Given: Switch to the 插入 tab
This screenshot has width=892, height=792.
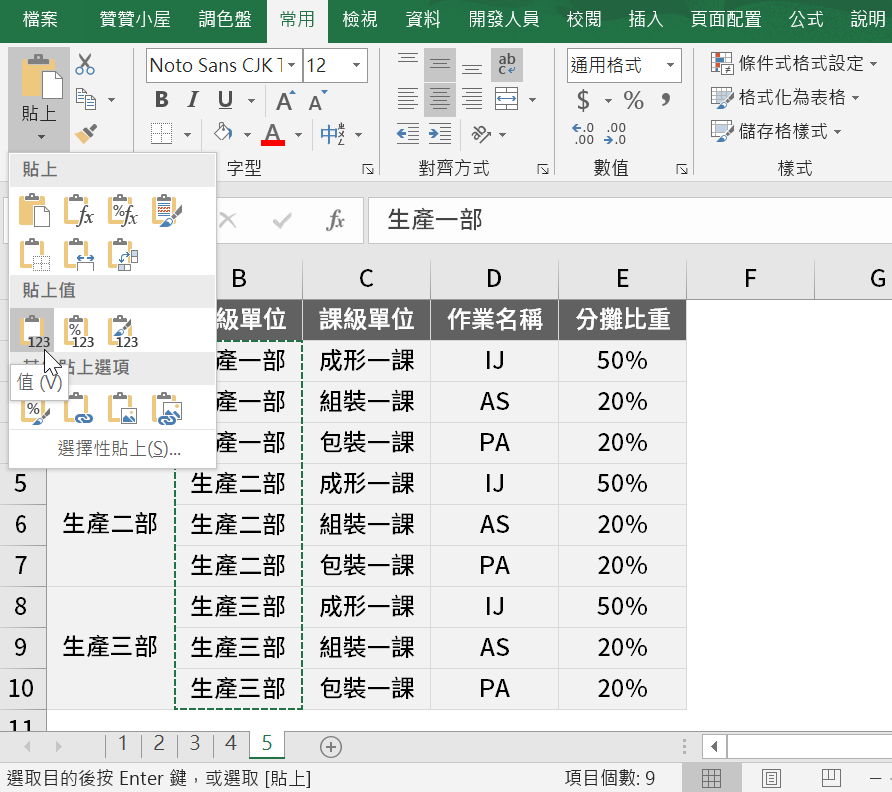Looking at the screenshot, I should (646, 19).
